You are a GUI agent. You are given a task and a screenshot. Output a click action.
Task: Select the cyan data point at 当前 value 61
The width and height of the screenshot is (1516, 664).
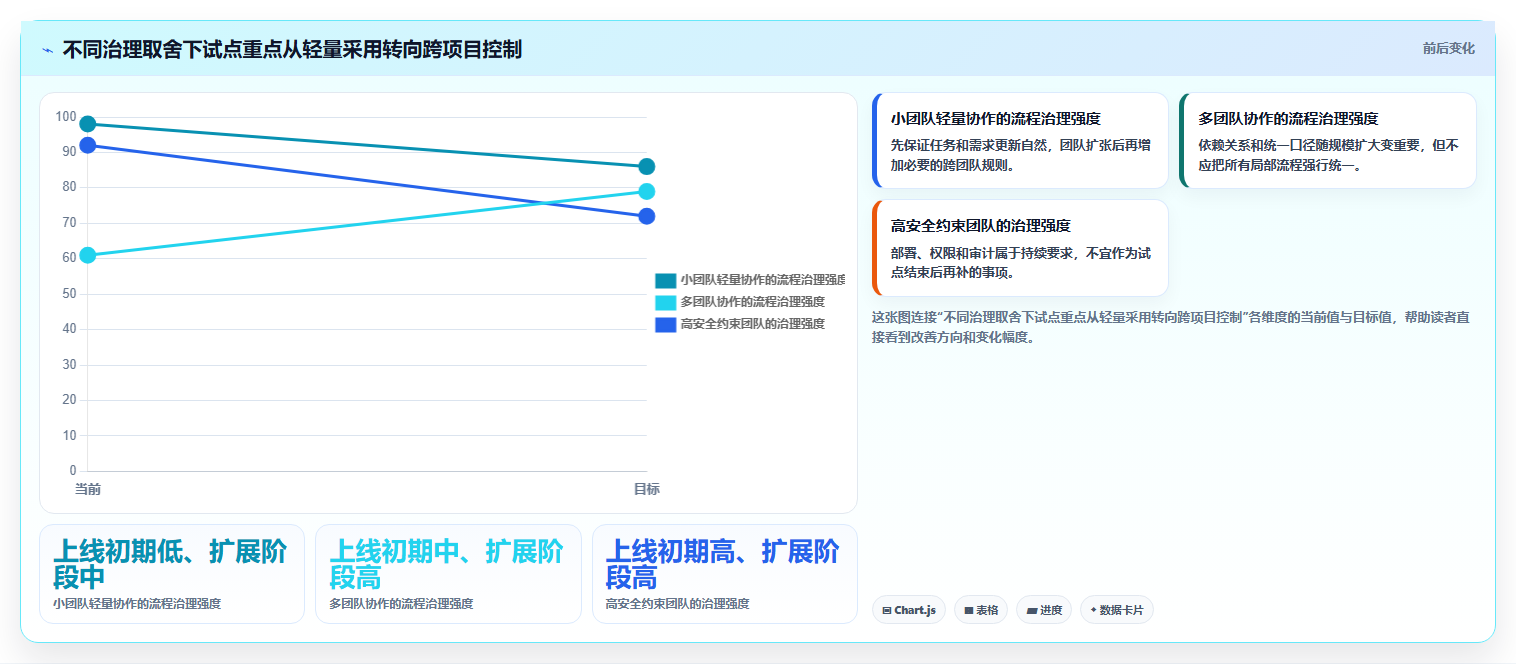click(88, 255)
